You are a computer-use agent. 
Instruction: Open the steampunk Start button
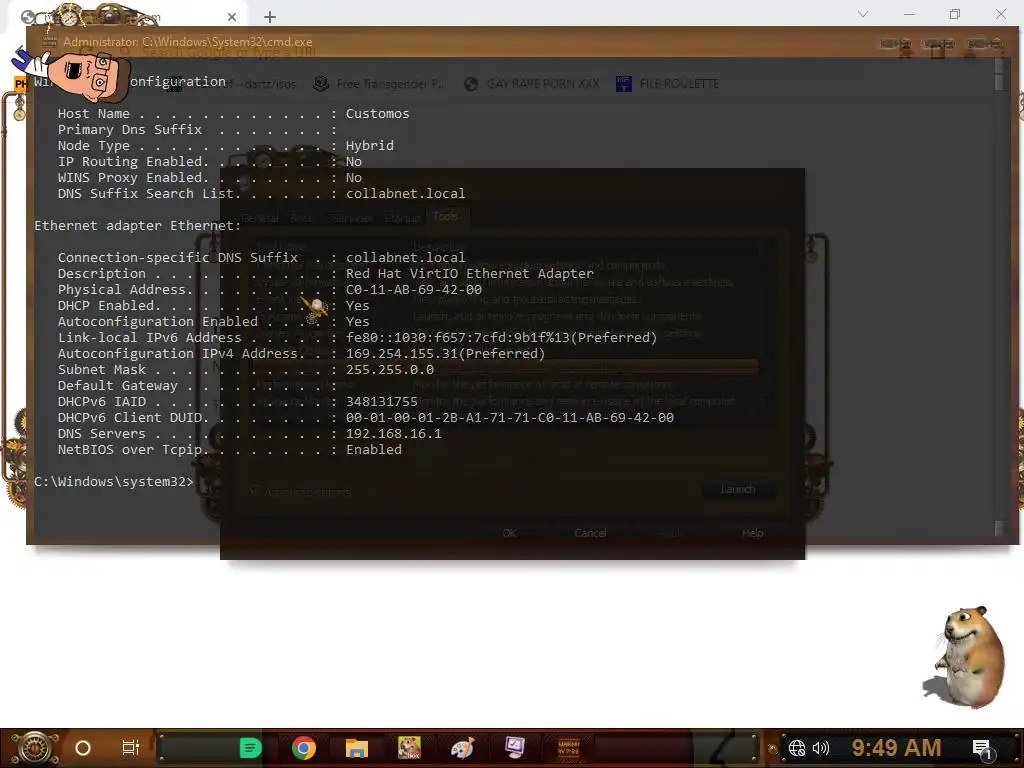point(34,748)
